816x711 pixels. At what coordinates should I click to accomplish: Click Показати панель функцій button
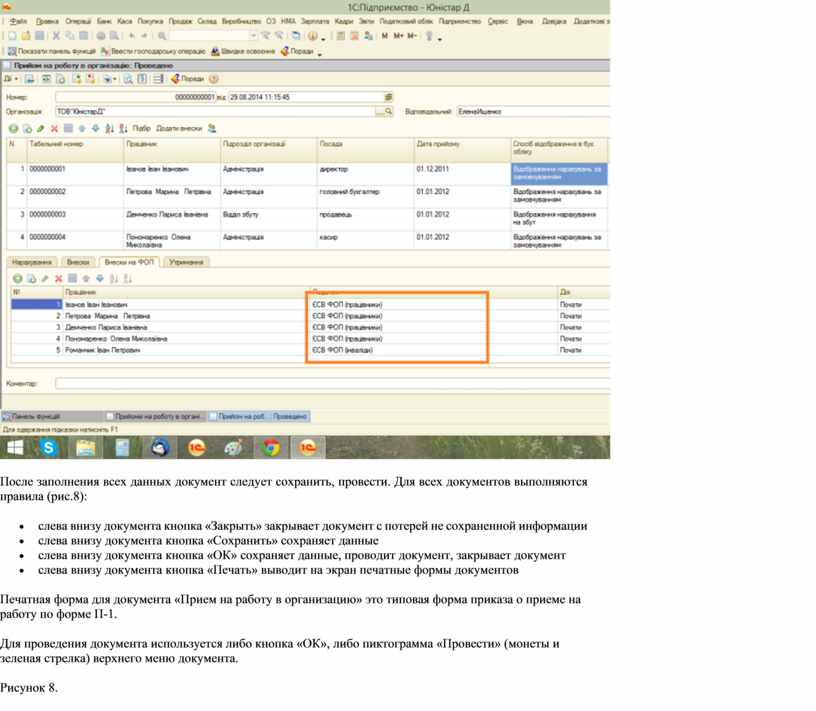52,52
